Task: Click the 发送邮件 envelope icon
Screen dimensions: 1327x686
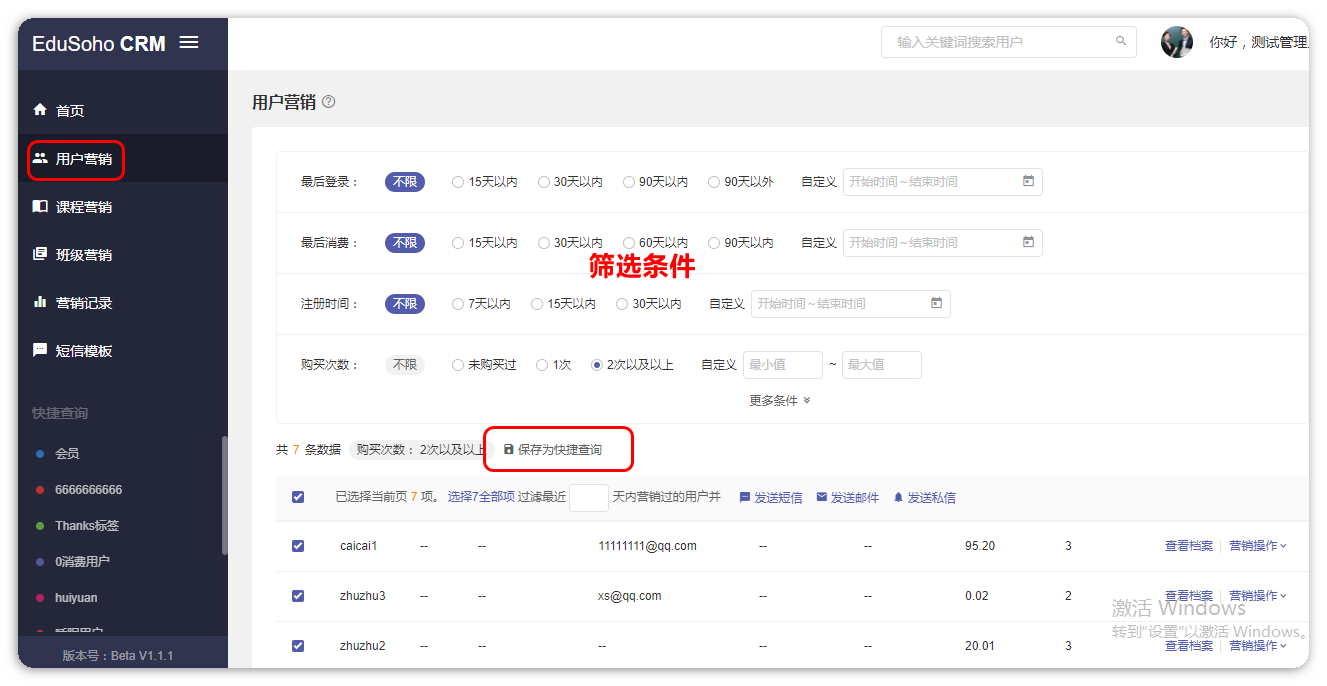Action: click(x=822, y=497)
